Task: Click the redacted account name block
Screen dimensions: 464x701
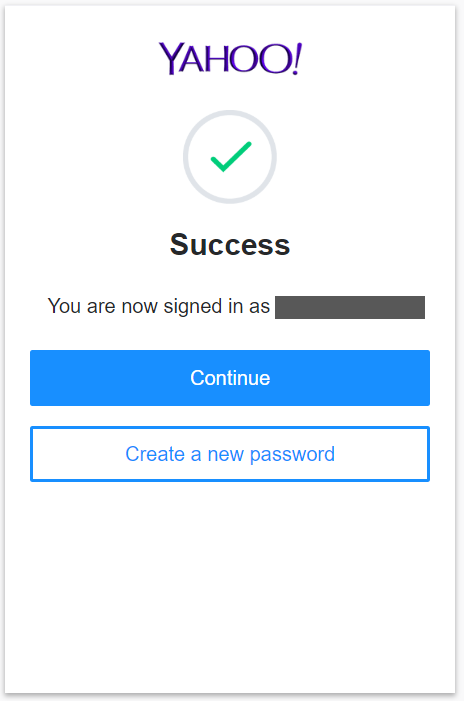Action: pos(350,307)
